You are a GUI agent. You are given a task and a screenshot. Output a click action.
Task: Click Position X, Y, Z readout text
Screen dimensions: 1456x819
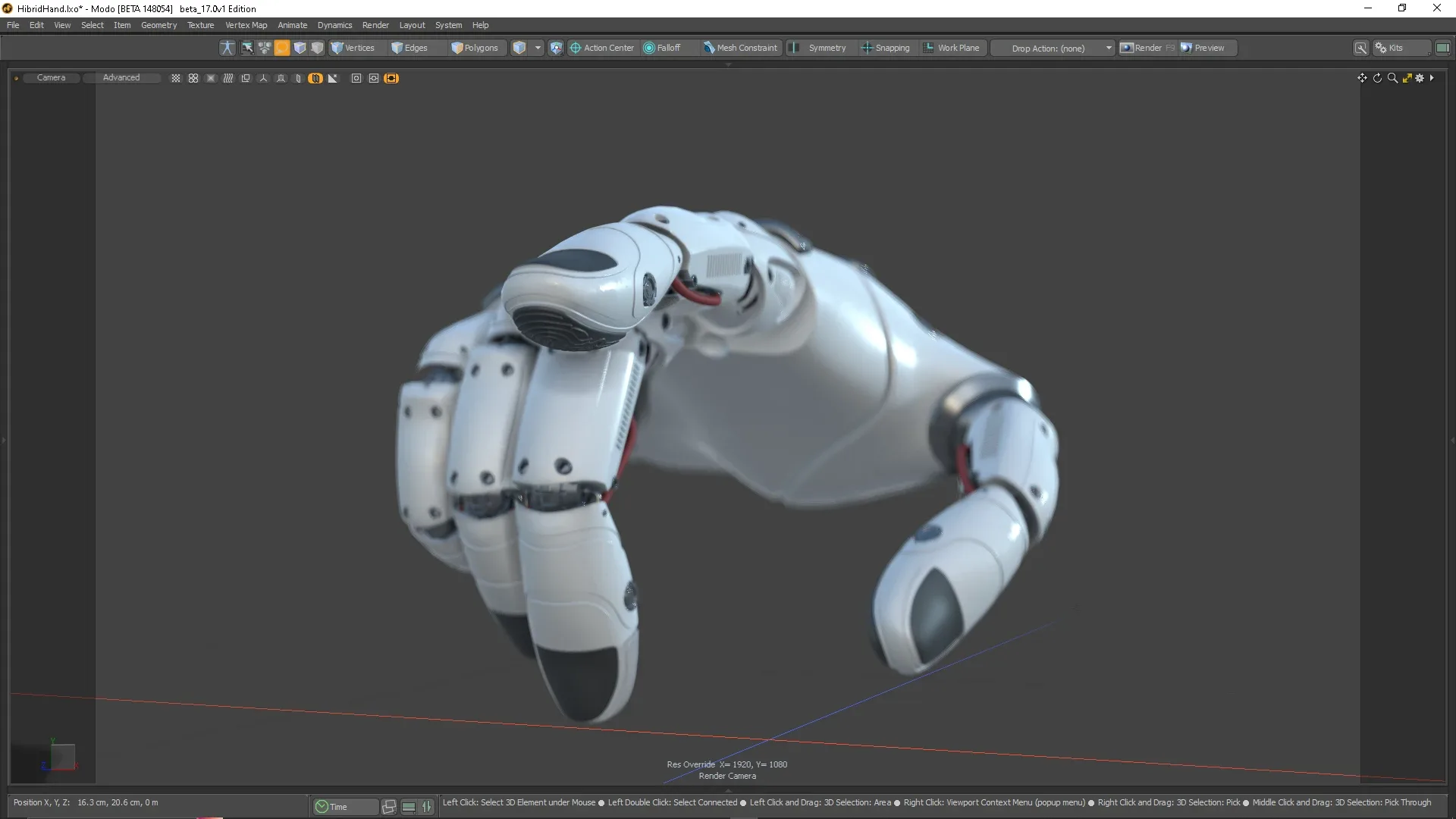click(86, 802)
